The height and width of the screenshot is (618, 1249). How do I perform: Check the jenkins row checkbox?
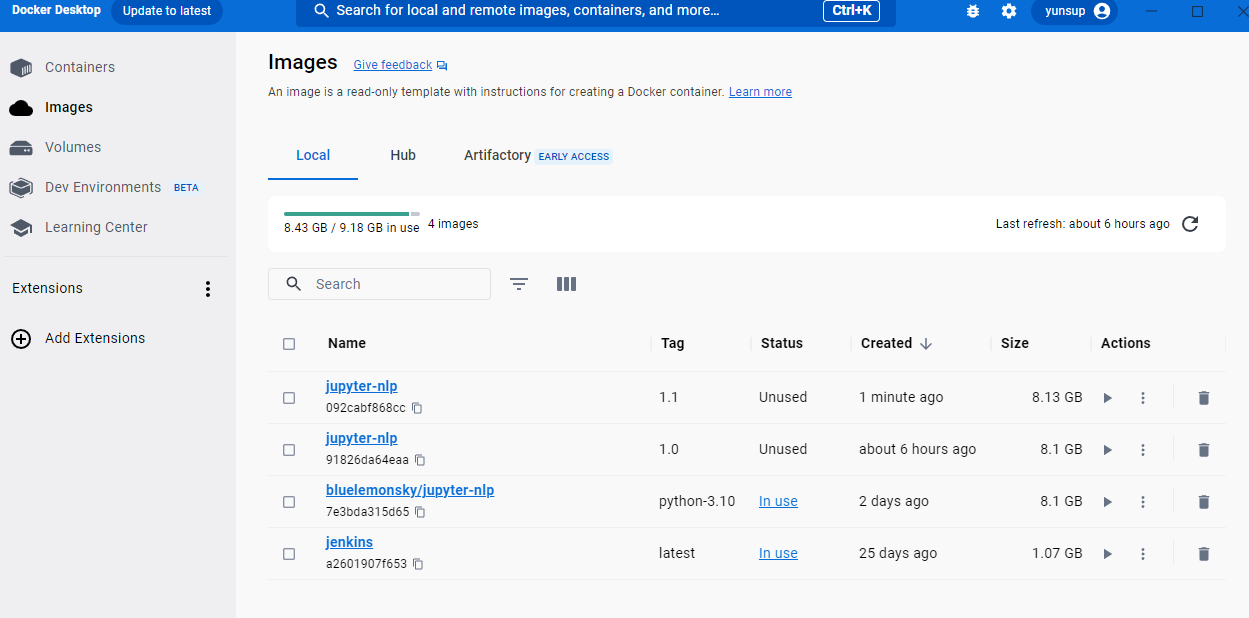[289, 554]
